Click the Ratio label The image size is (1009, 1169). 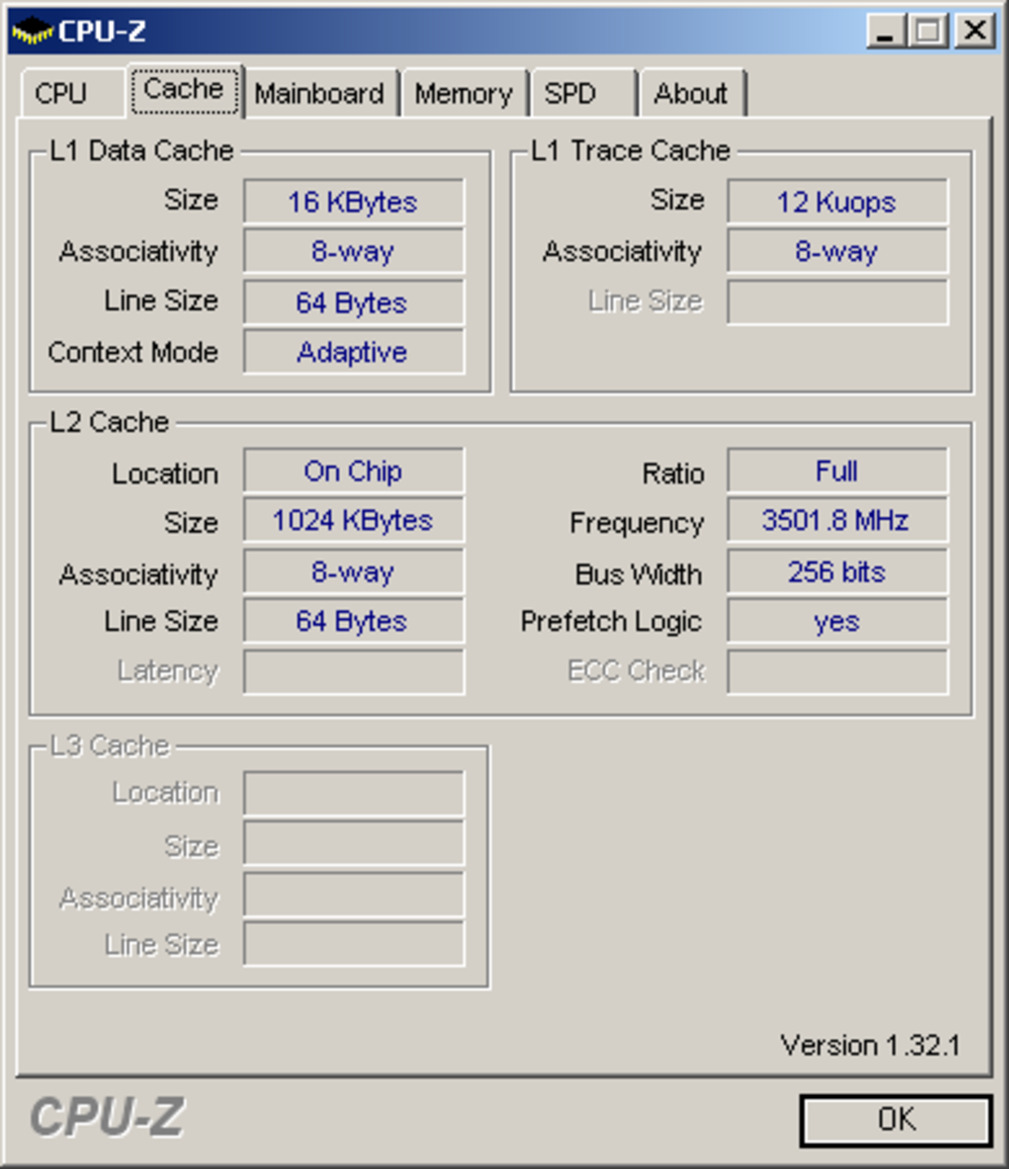673,473
